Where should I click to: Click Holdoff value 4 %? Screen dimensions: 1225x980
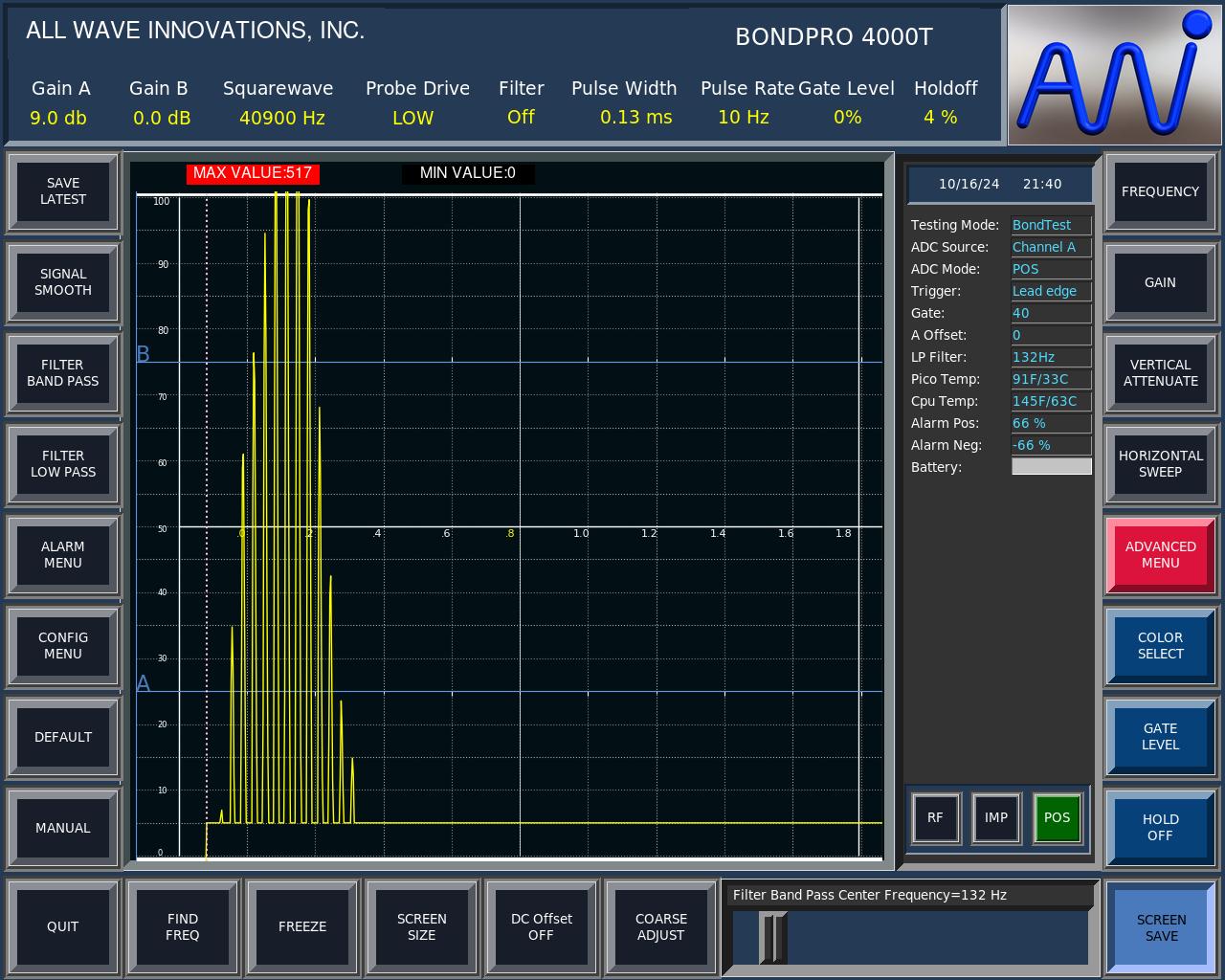[x=941, y=117]
